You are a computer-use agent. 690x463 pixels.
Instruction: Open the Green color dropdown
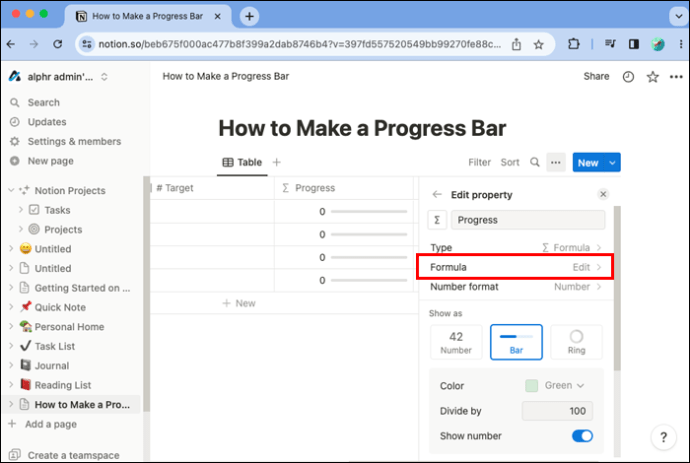coord(554,386)
